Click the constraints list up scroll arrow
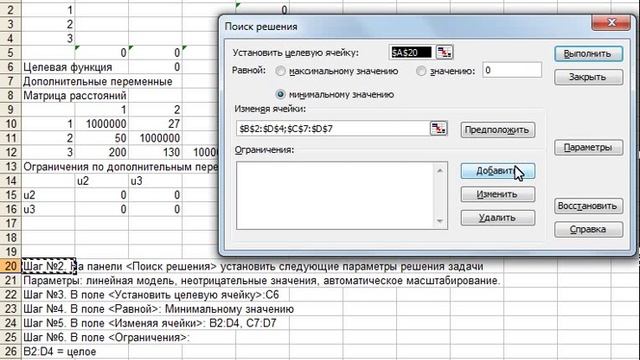Image resolution: width=640 pixels, height=360 pixels. point(440,170)
